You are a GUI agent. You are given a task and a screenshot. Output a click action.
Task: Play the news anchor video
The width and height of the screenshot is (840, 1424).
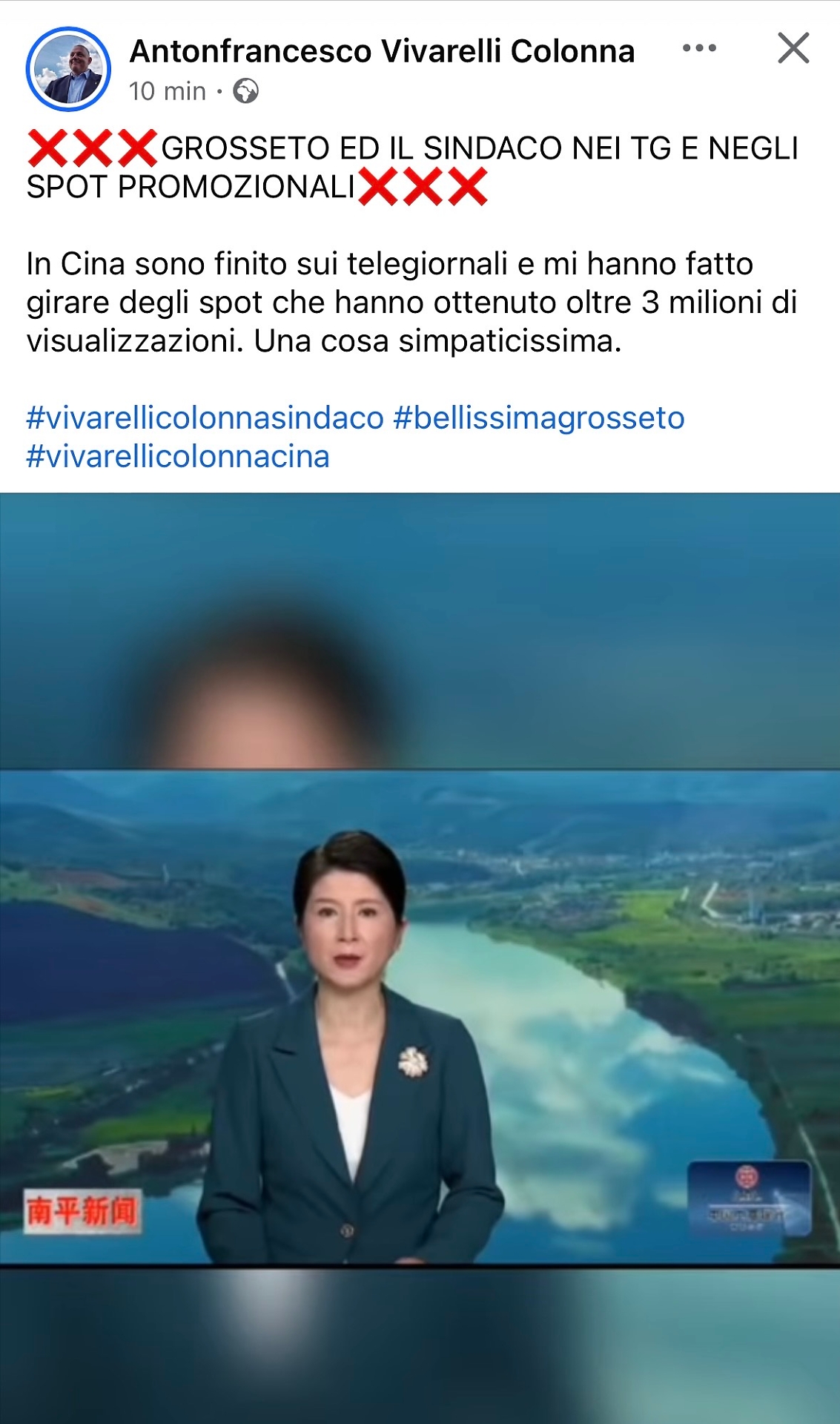tap(420, 1017)
